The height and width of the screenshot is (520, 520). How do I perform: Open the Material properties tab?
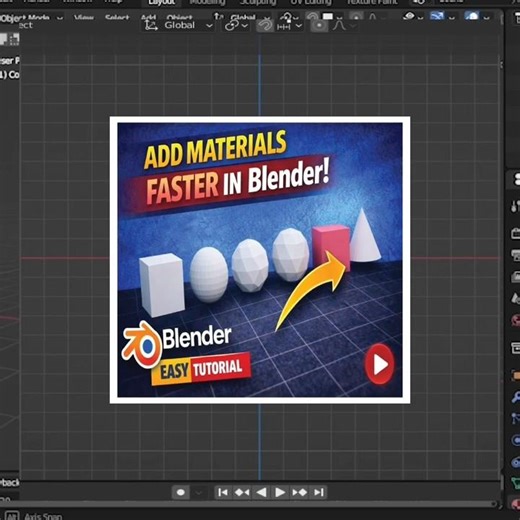coord(515,503)
